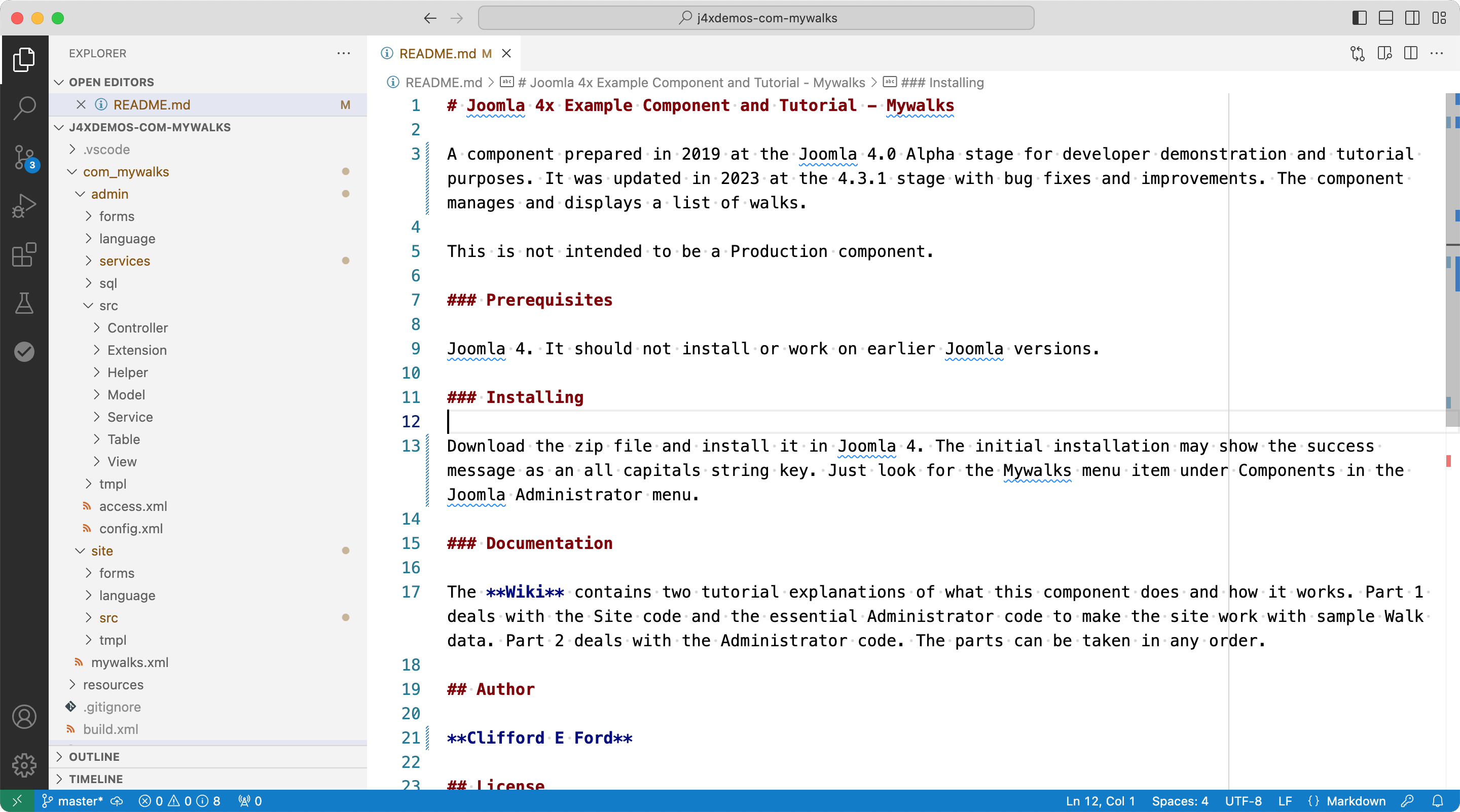Open remote window button in status bar
The width and height of the screenshot is (1460, 812).
tap(17, 801)
